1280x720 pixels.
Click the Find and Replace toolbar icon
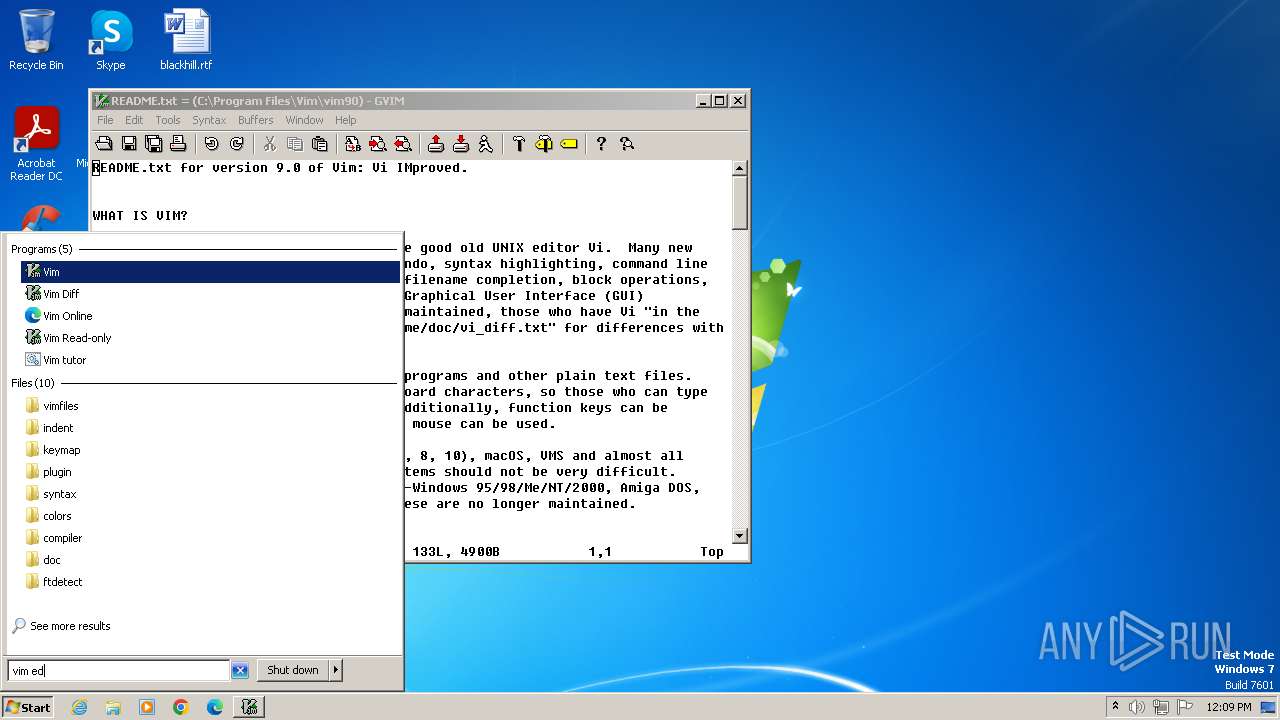click(353, 144)
